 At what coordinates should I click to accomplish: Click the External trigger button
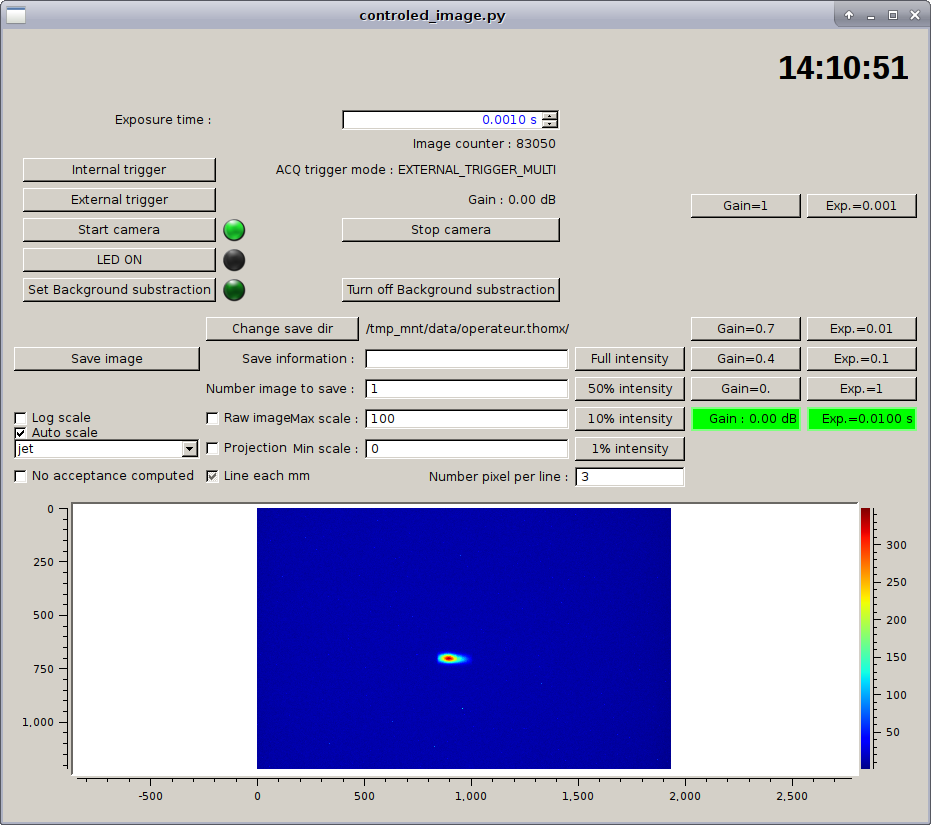click(119, 200)
